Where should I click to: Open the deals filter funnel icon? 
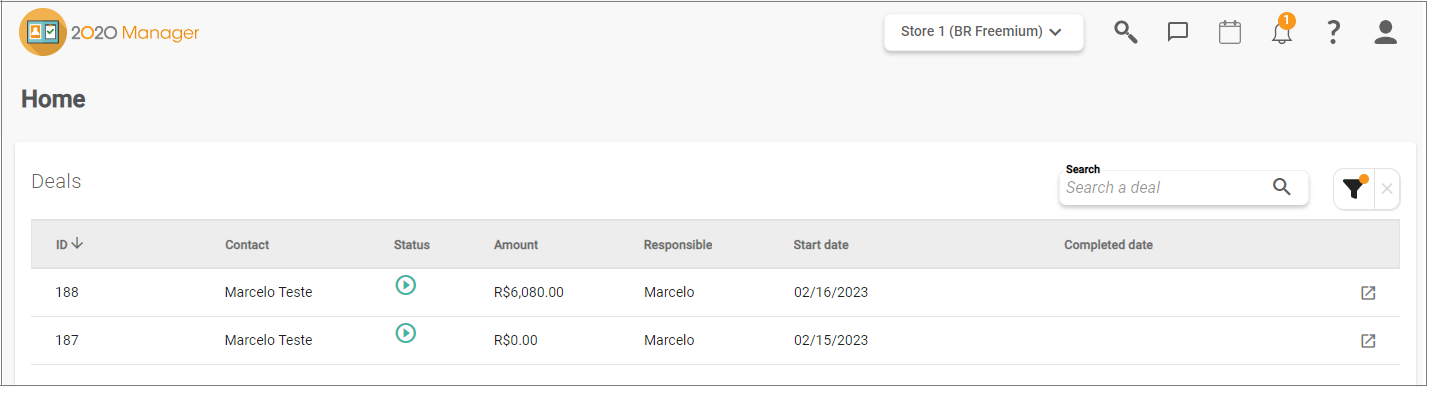coord(1354,188)
